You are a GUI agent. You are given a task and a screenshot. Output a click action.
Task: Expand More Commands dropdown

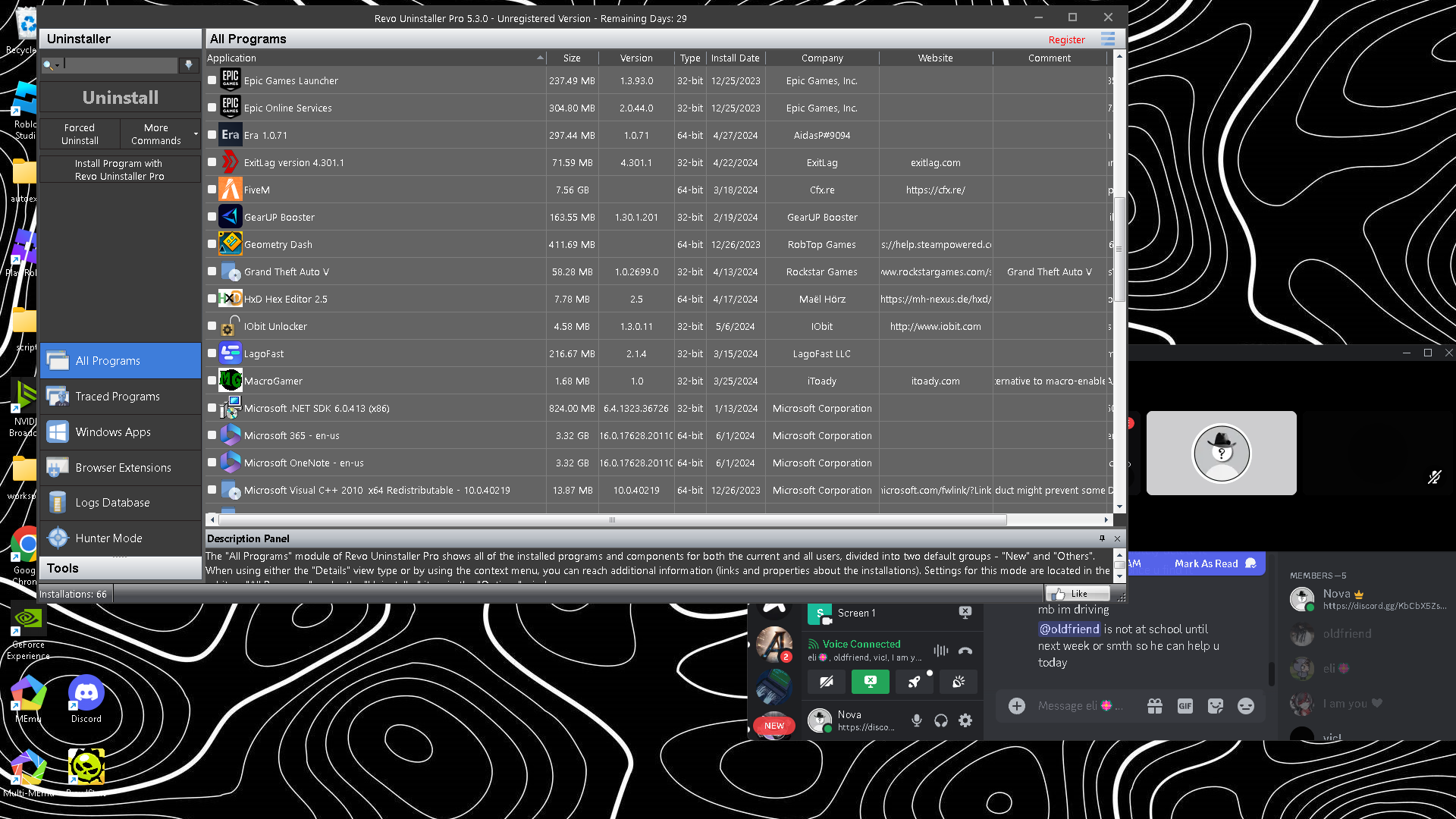pos(196,134)
